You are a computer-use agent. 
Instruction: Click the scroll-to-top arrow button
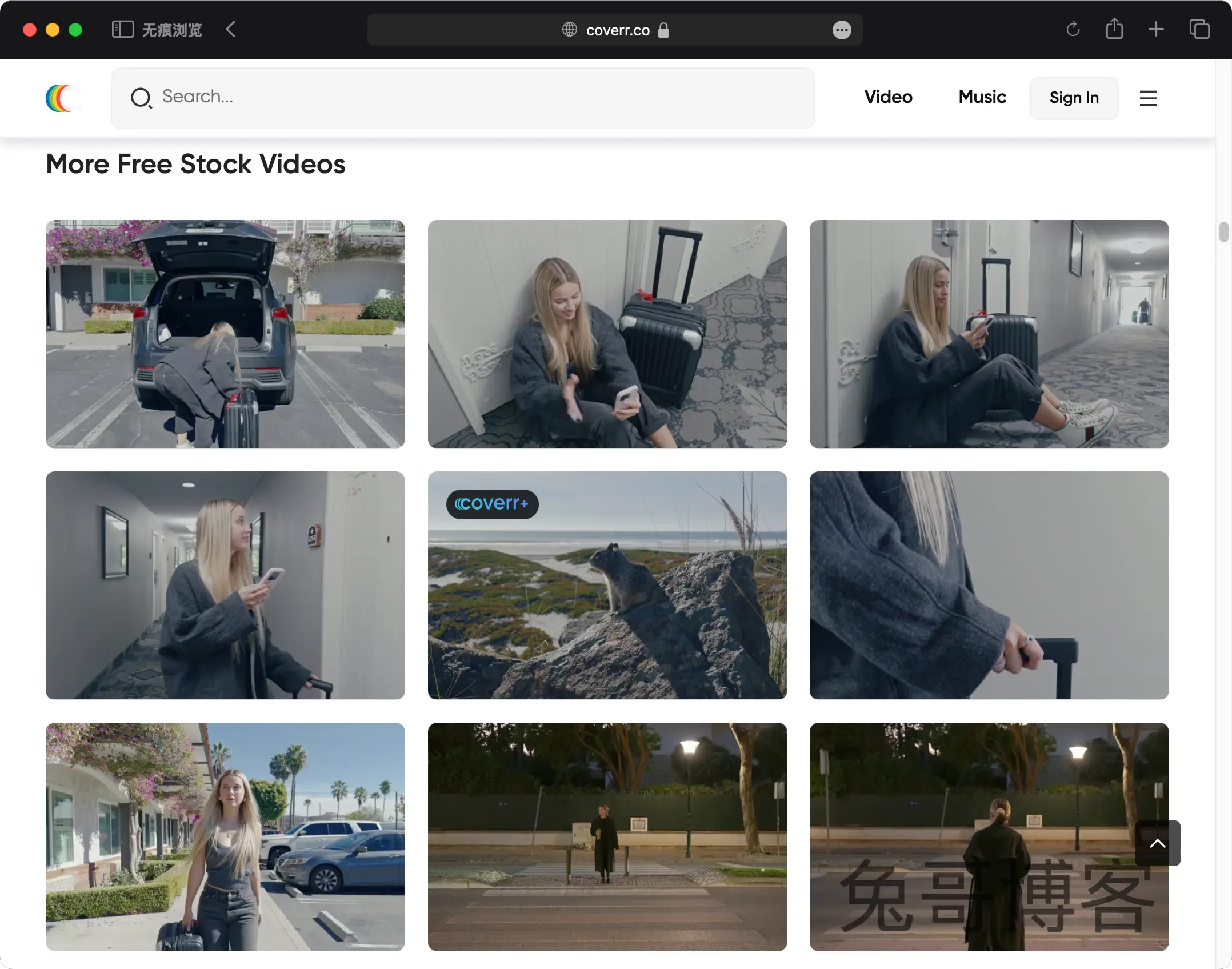[x=1157, y=843]
